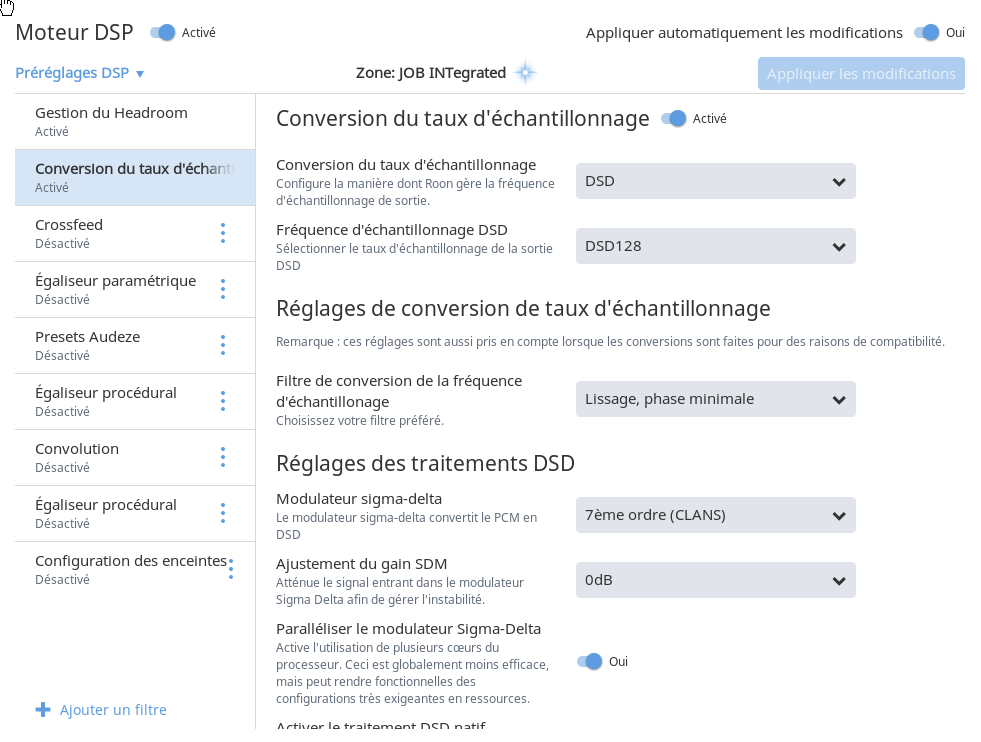981x742 pixels.
Task: Open the Égaliseur paramétrique three-dot menu
Action: [222, 289]
